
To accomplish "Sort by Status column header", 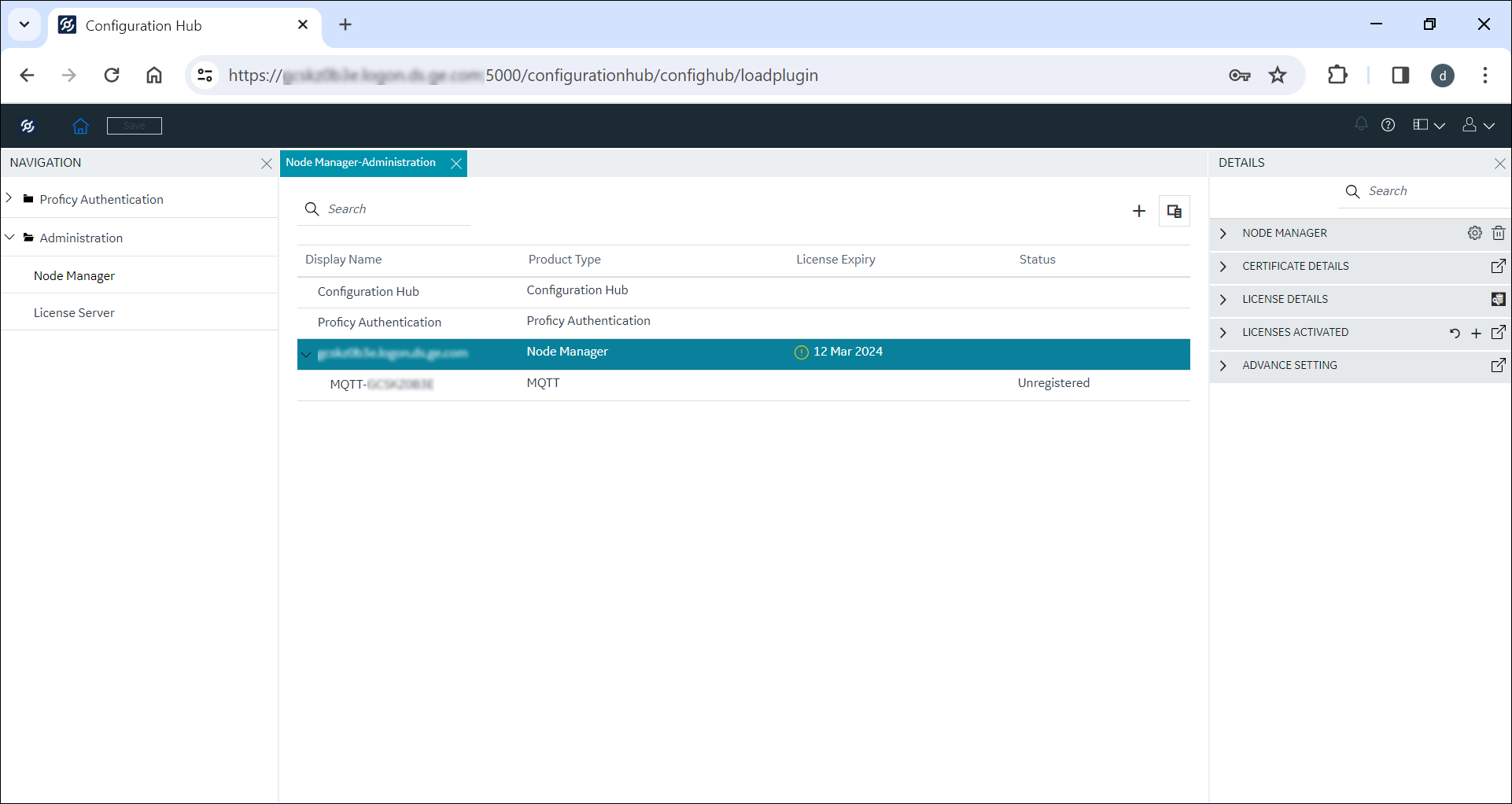I will click(x=1038, y=260).
